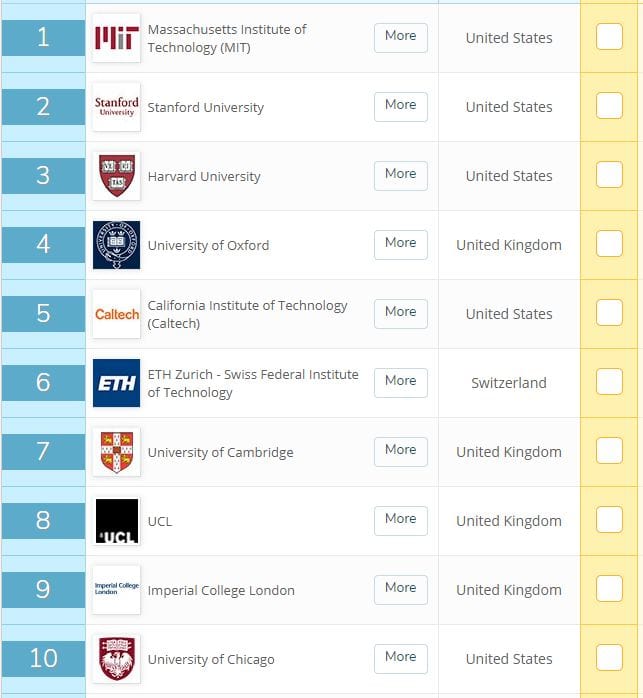Select the Cambridge shield logo
Viewport: 643px width, 698px height.
pos(116,452)
